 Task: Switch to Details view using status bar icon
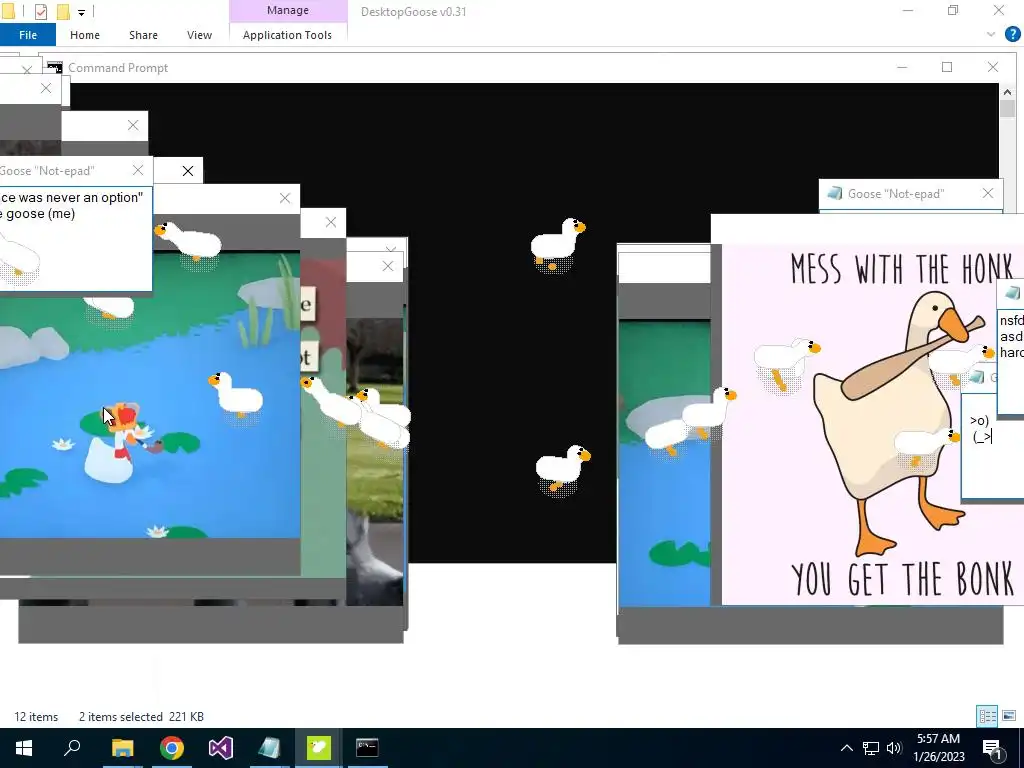tap(987, 716)
